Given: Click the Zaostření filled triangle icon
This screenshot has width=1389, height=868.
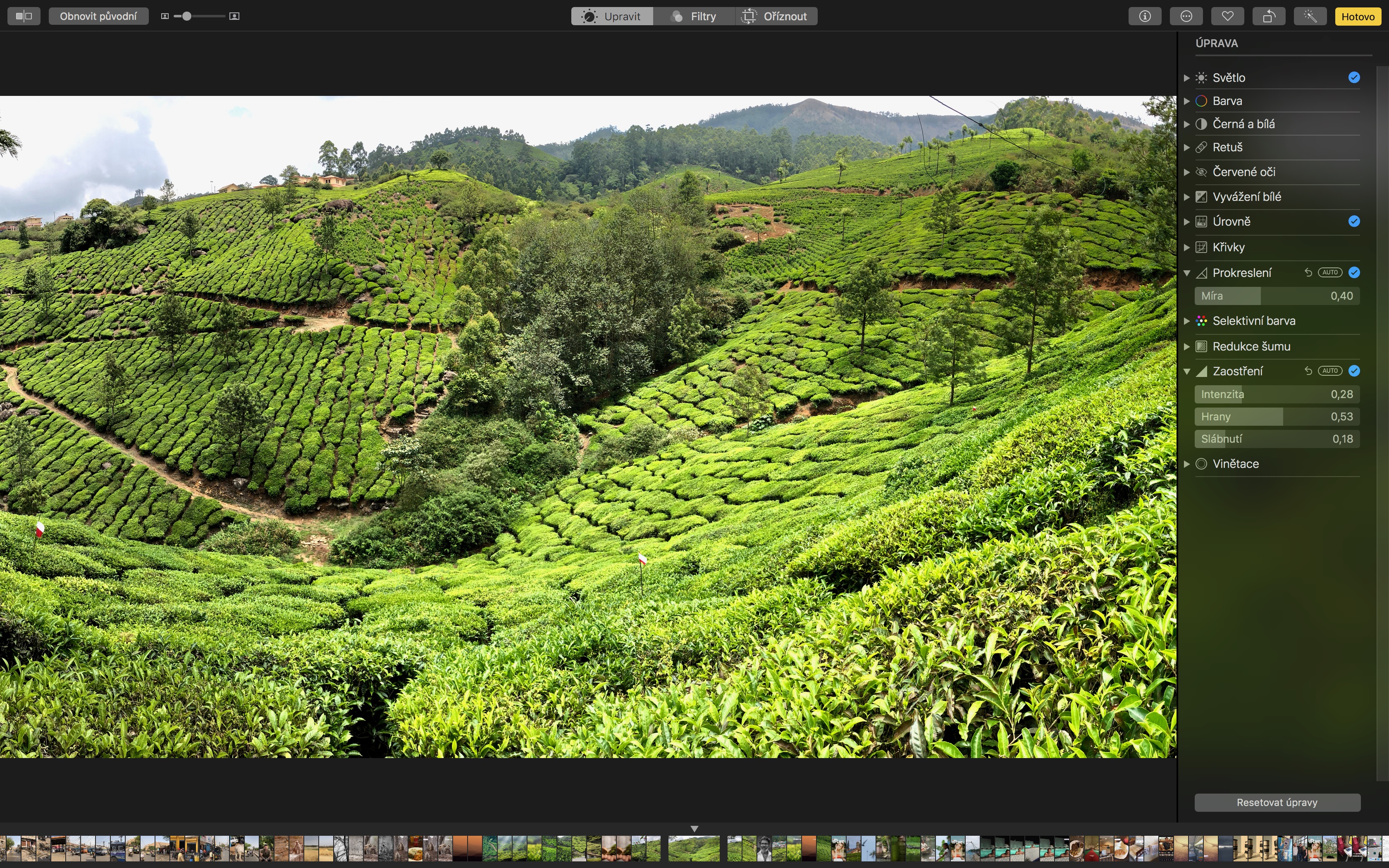Looking at the screenshot, I should pyautogui.click(x=1201, y=372).
